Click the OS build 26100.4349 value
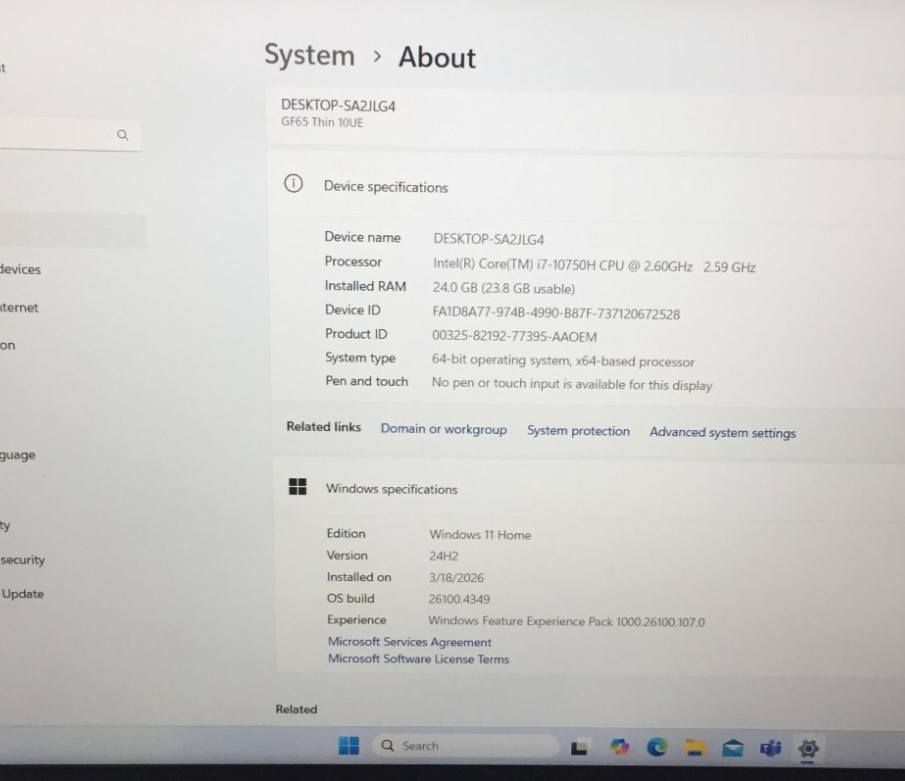Screen dimensions: 905x781 (x=459, y=599)
